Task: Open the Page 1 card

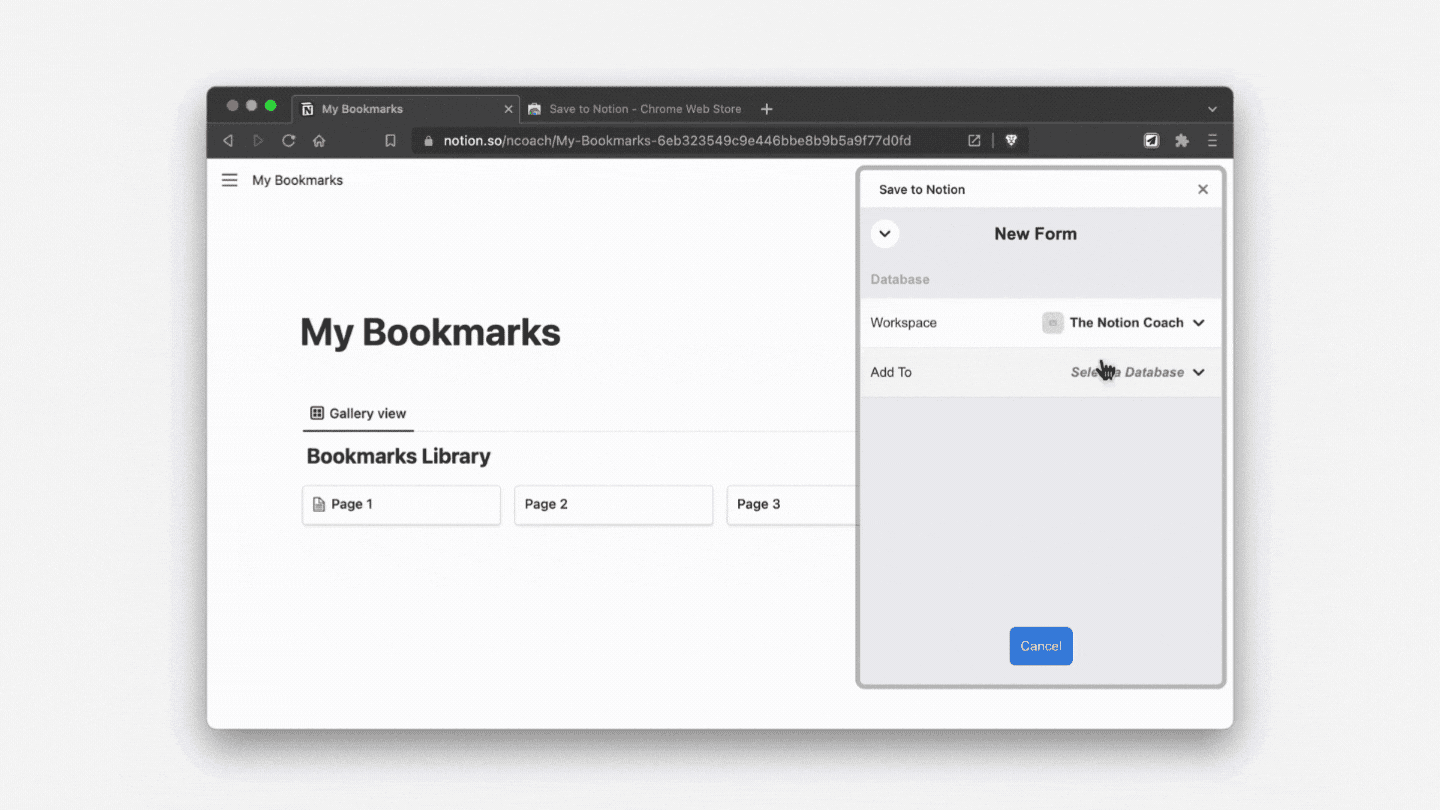Action: 401,505
